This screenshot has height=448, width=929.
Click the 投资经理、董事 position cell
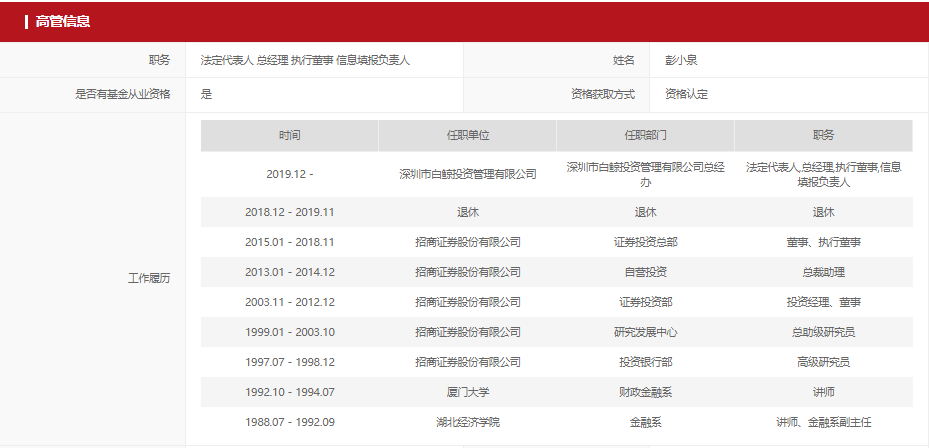[824, 302]
